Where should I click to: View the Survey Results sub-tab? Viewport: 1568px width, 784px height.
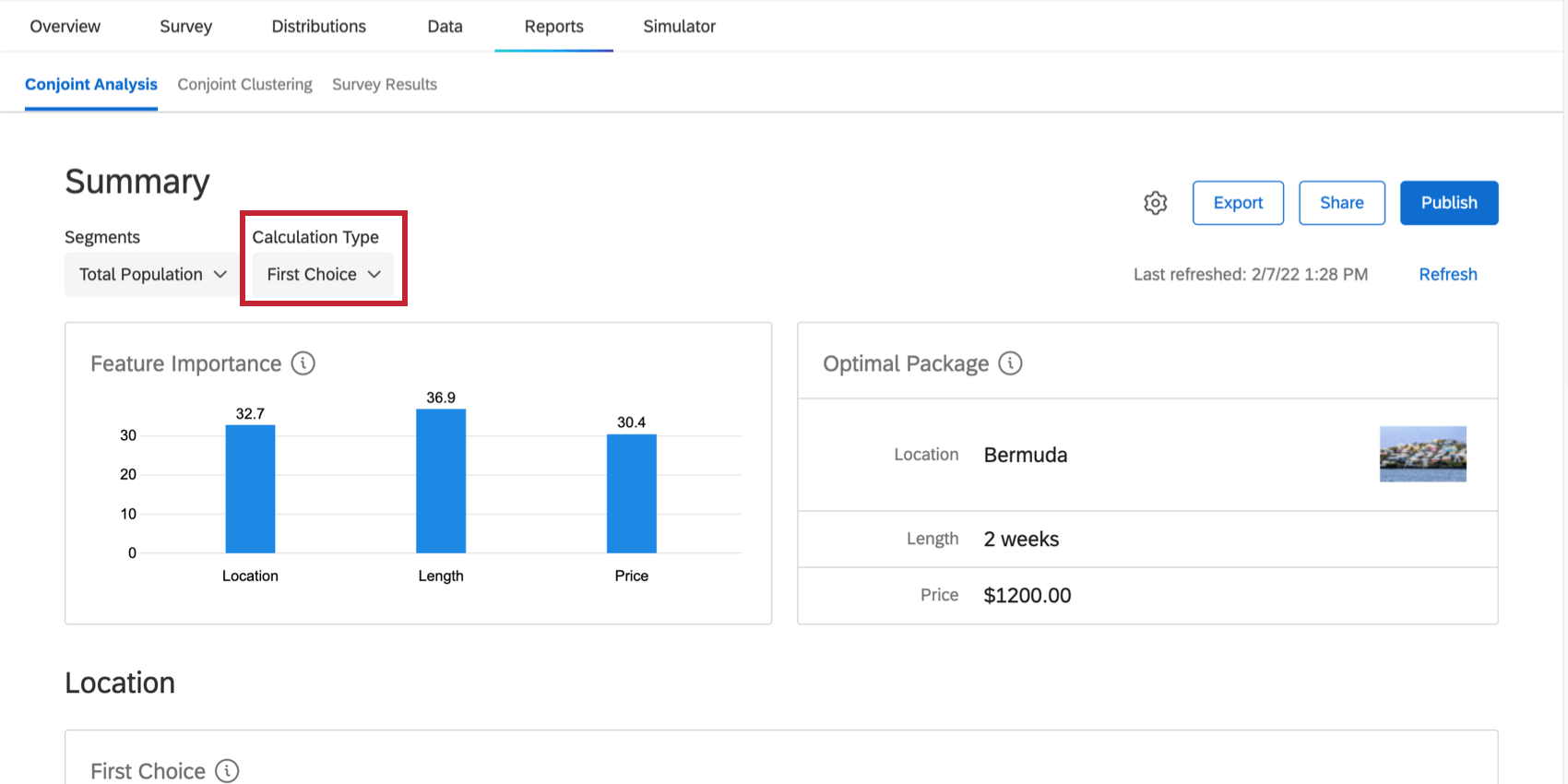pos(385,84)
